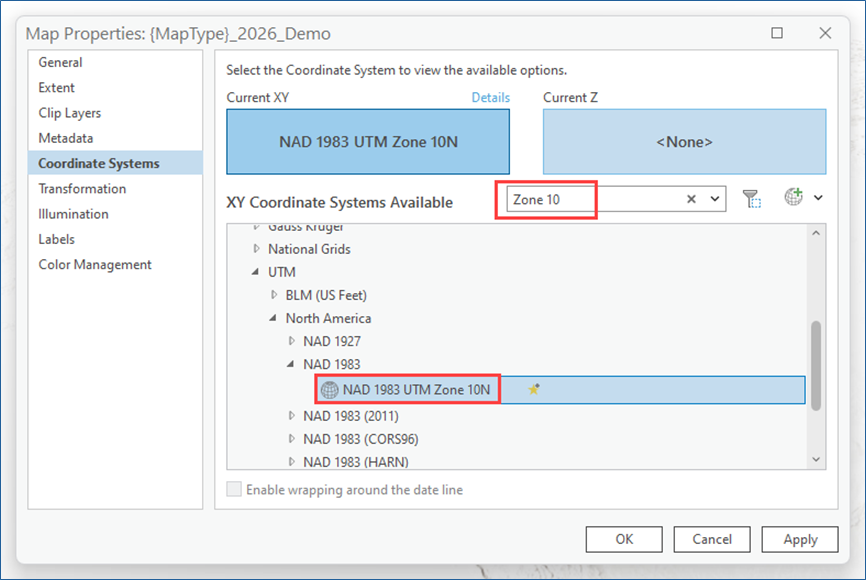Click the globe icon for NAD 1983 UTM Zone 10N
The width and height of the screenshot is (866, 580).
point(329,390)
